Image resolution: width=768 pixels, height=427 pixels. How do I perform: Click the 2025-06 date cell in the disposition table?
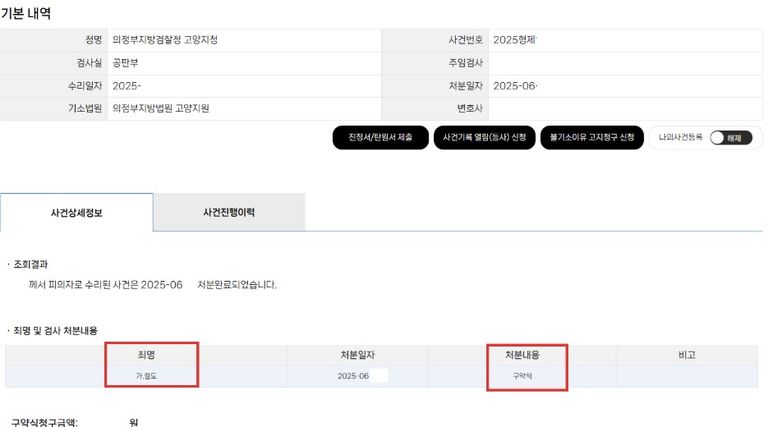tap(355, 375)
